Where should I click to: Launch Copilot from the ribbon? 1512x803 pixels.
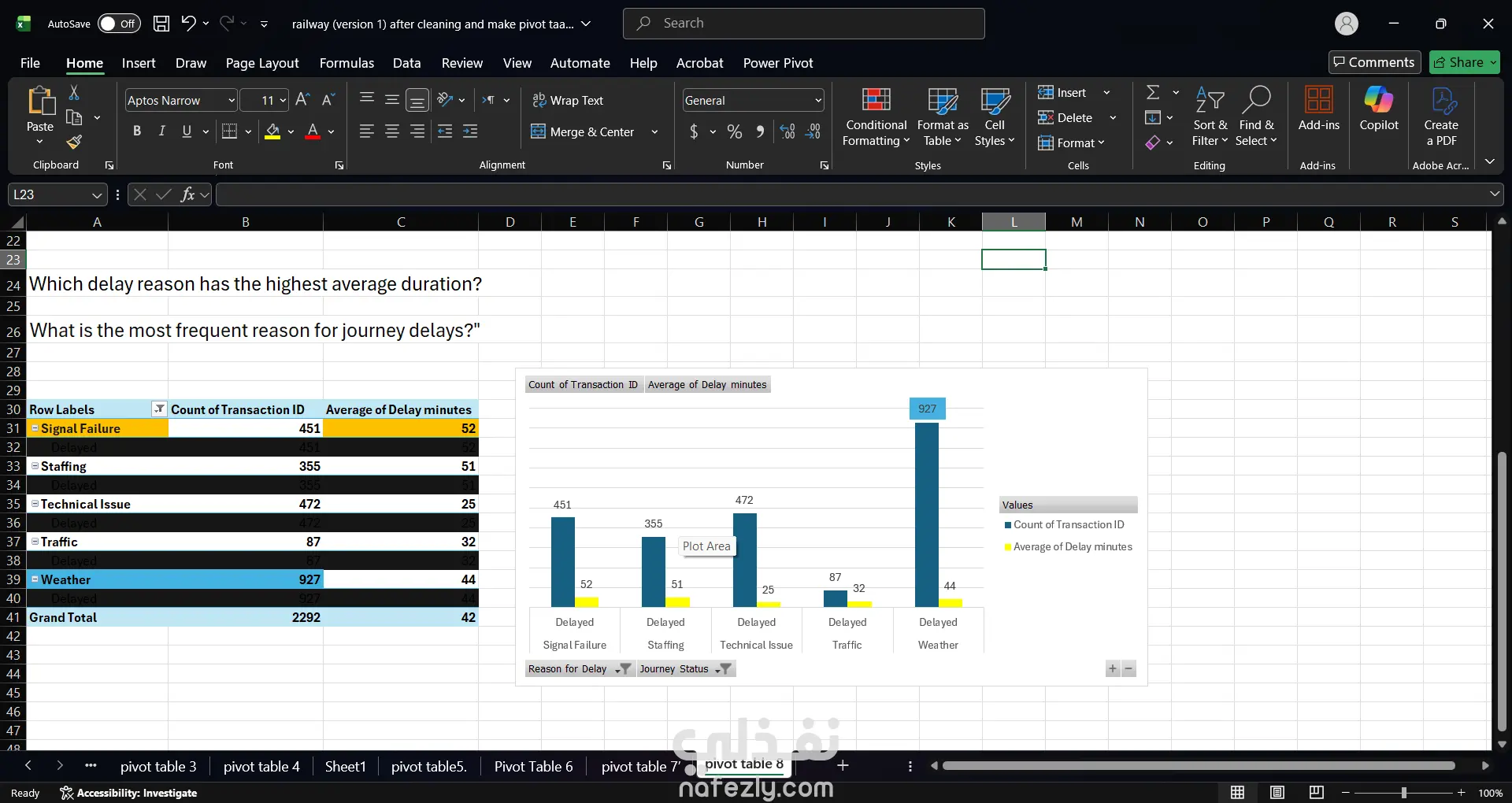tap(1379, 110)
